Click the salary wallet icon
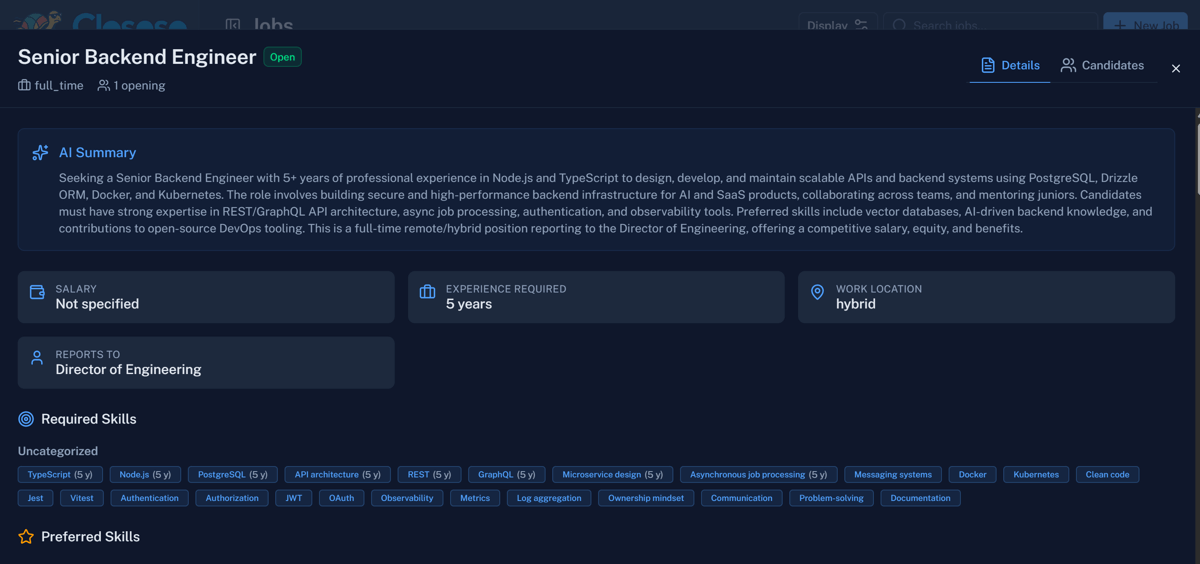The height and width of the screenshot is (564, 1200). [37, 292]
